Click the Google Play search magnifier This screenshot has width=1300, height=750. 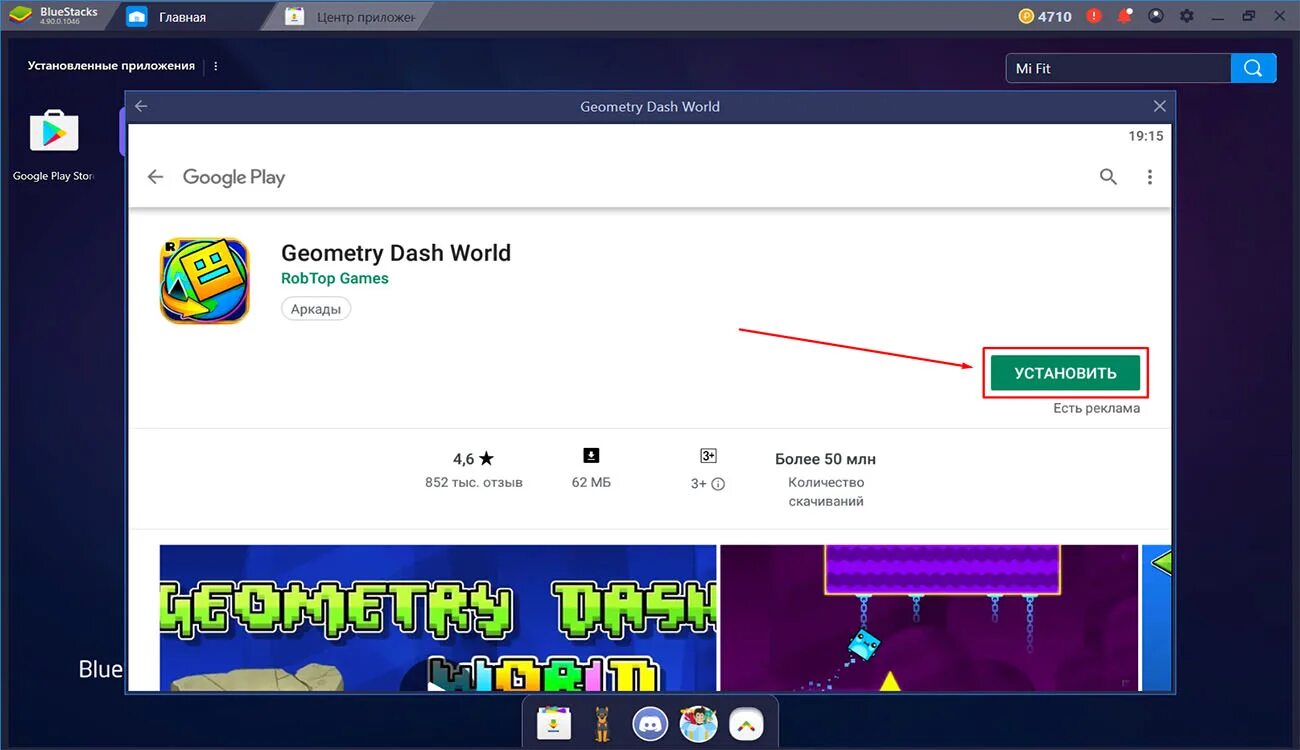click(1108, 177)
